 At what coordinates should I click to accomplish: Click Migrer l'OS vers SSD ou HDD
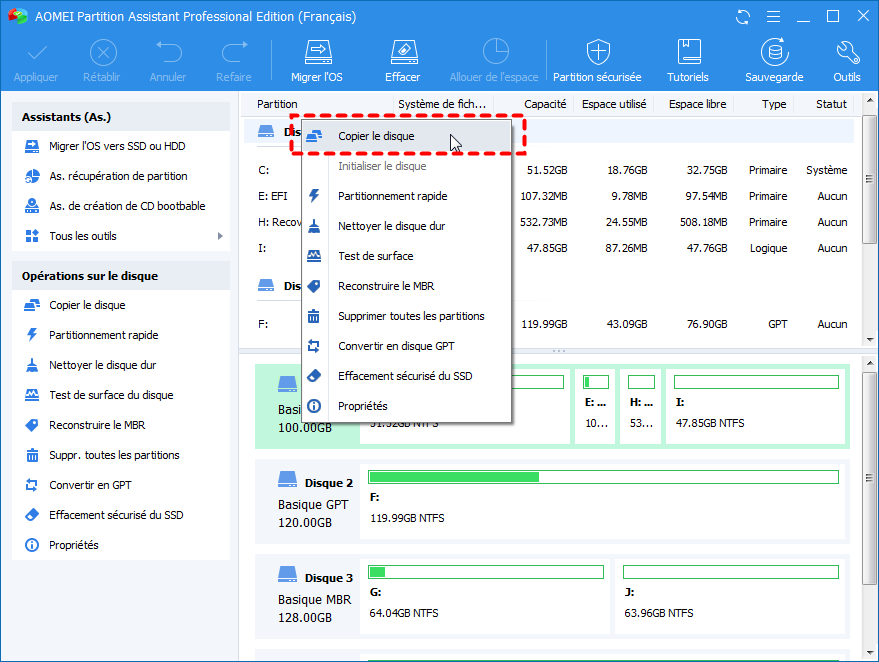[x=117, y=146]
